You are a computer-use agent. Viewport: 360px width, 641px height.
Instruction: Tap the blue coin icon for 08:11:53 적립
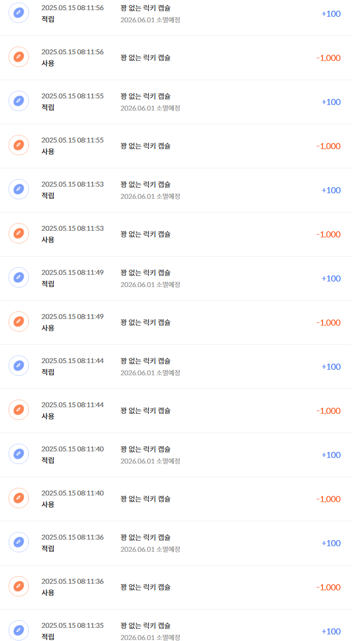(19, 189)
